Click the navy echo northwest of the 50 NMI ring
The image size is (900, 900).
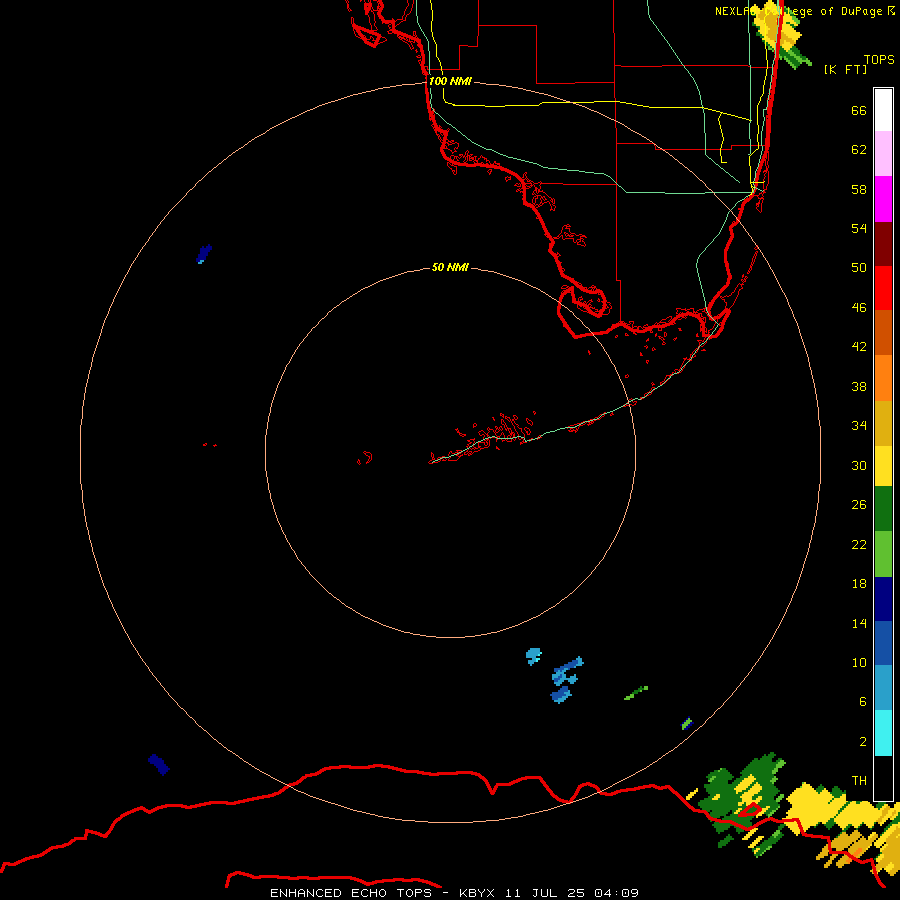coord(204,254)
